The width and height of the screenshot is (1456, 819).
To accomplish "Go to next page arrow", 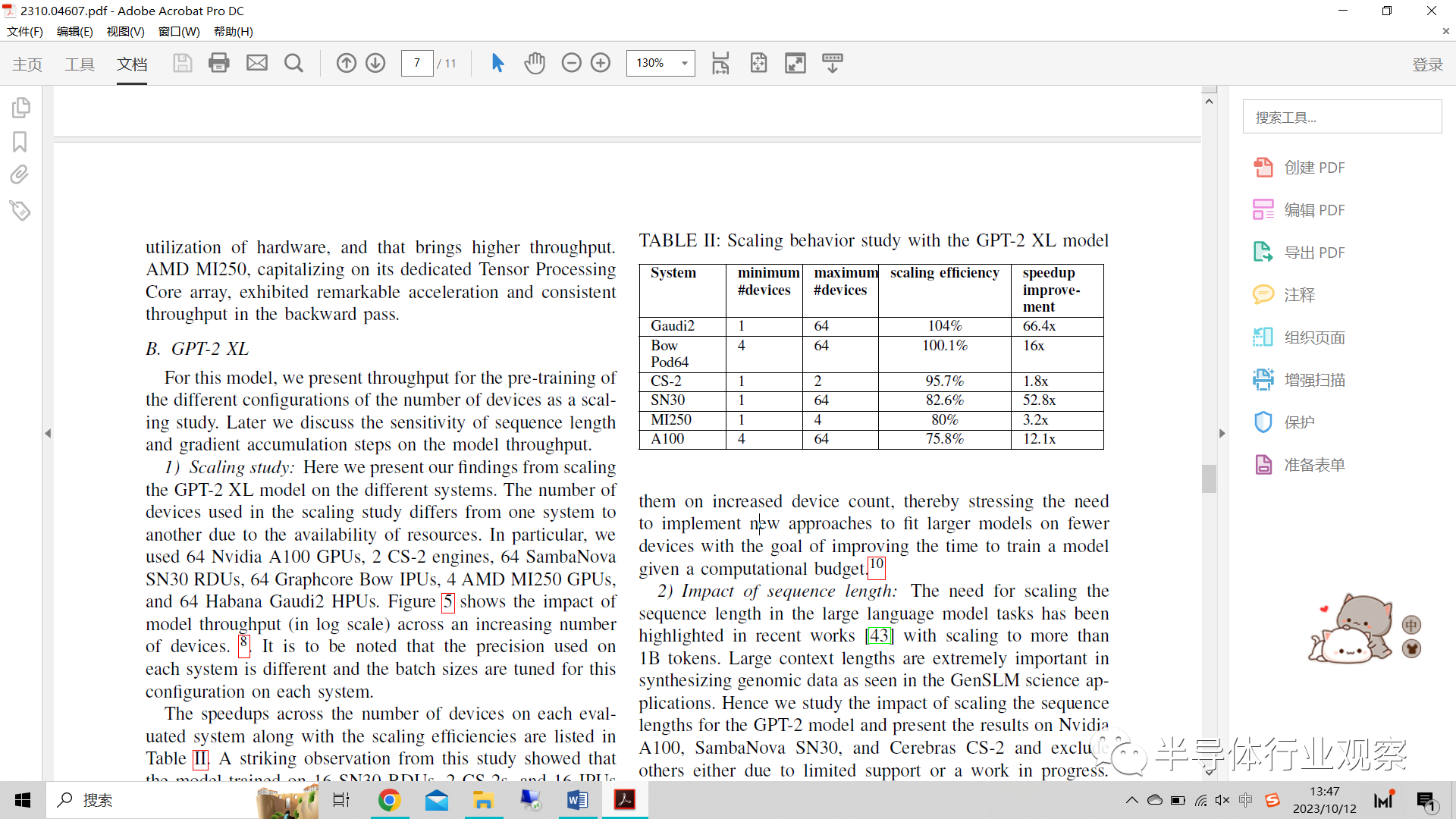I will pos(375,63).
